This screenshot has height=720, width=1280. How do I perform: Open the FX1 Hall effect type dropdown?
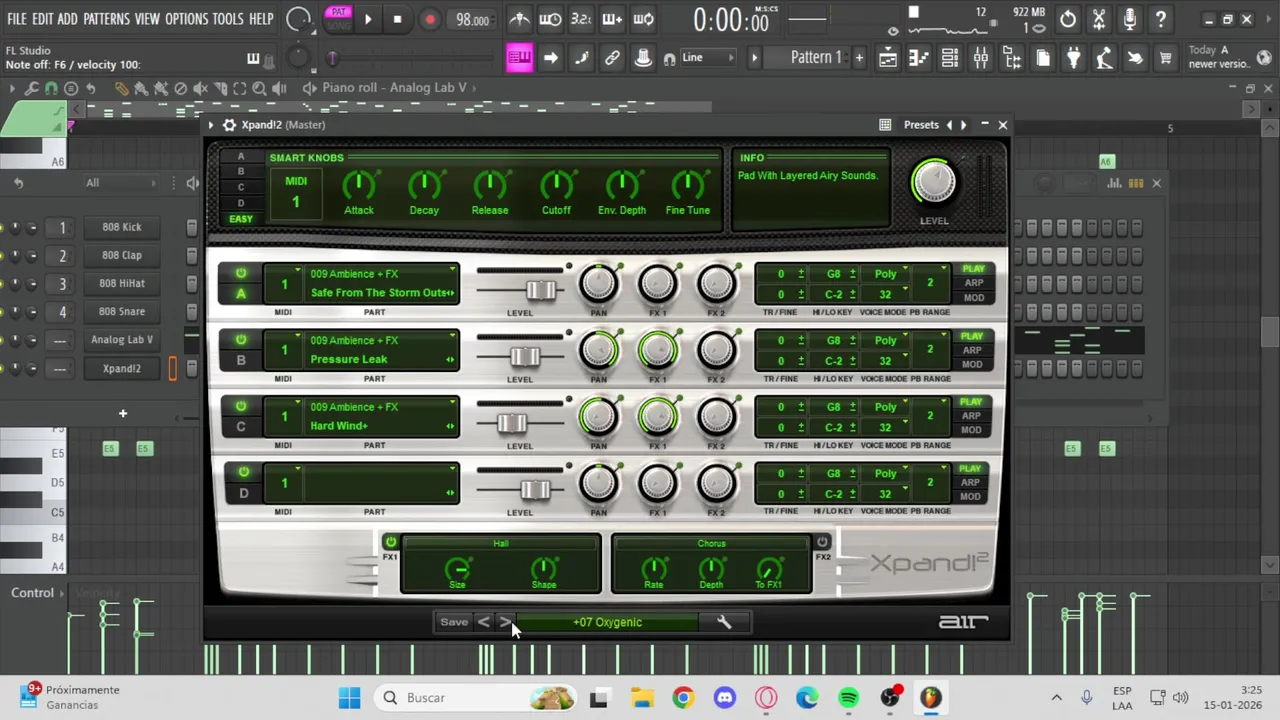pyautogui.click(x=500, y=544)
